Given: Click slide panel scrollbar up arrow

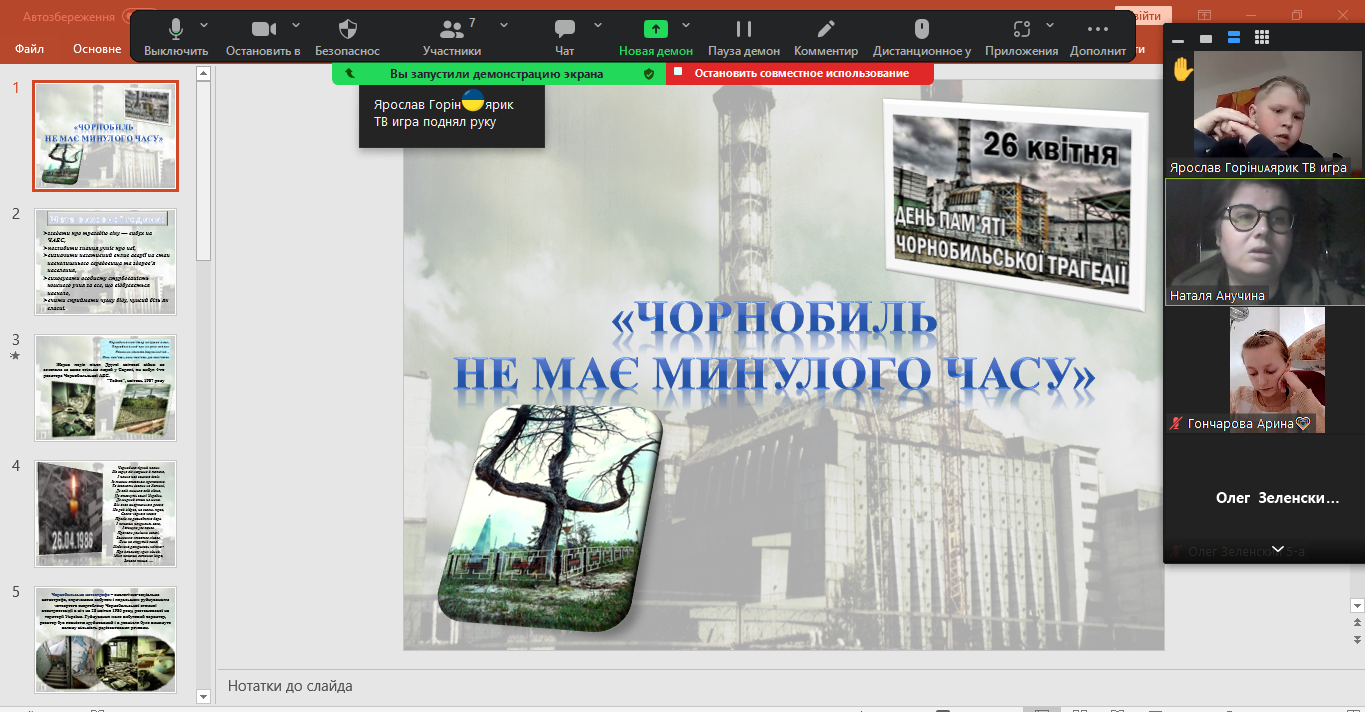Looking at the screenshot, I should (x=204, y=73).
